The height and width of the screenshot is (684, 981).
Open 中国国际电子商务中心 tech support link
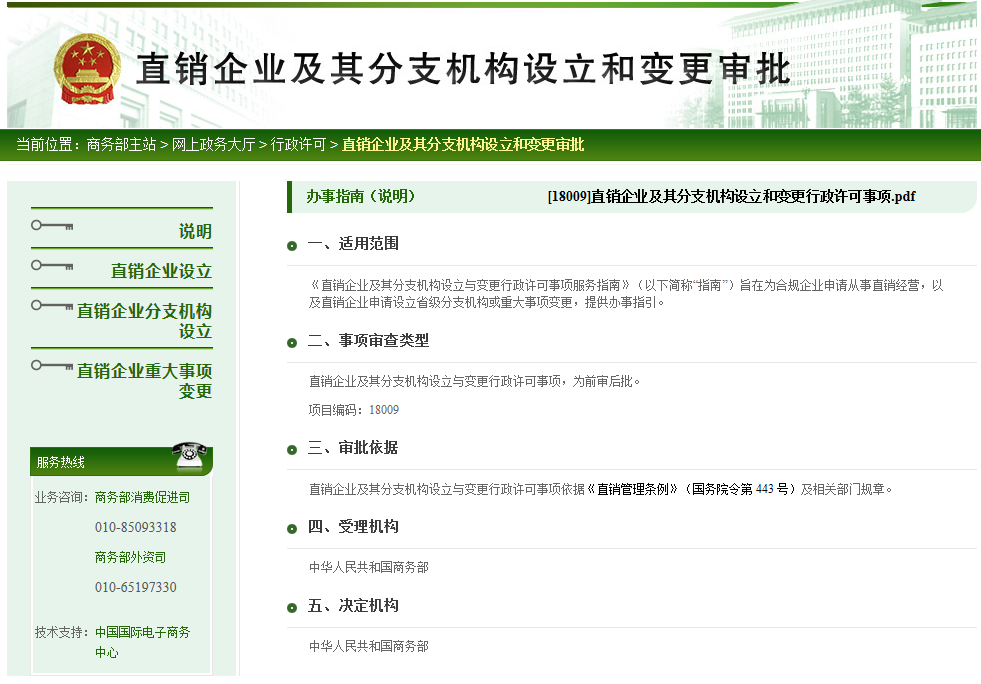[x=143, y=642]
